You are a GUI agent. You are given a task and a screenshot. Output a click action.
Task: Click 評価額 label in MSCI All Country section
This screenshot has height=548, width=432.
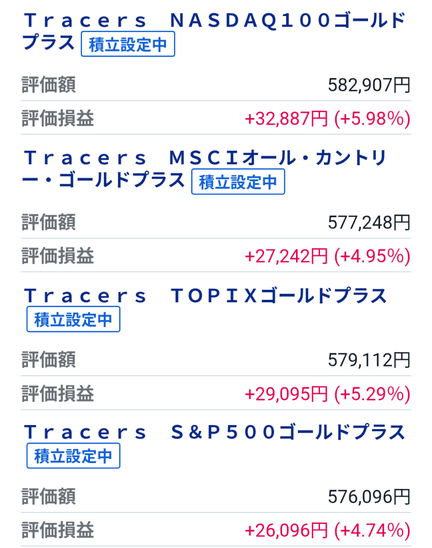[x=49, y=222]
